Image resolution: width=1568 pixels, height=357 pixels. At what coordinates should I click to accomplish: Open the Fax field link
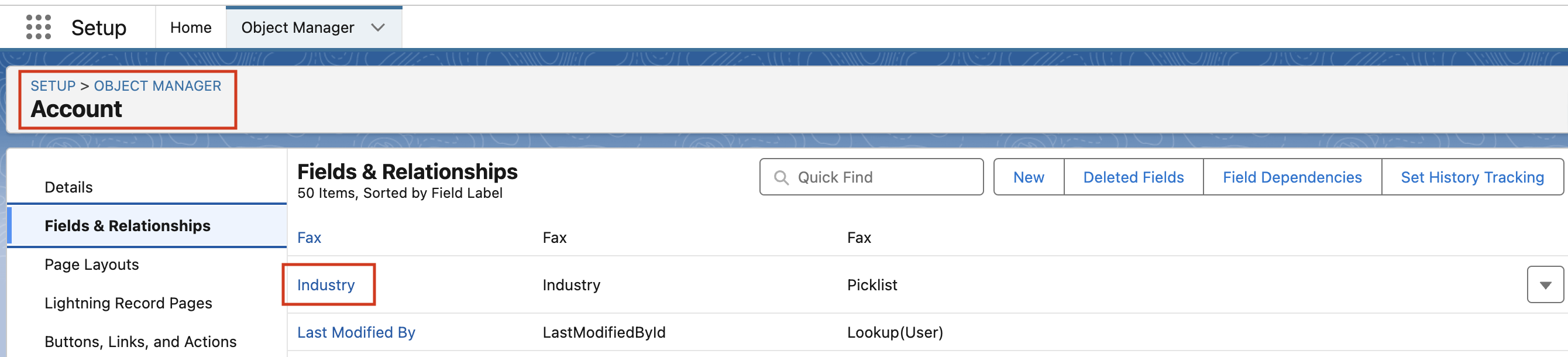tap(310, 238)
